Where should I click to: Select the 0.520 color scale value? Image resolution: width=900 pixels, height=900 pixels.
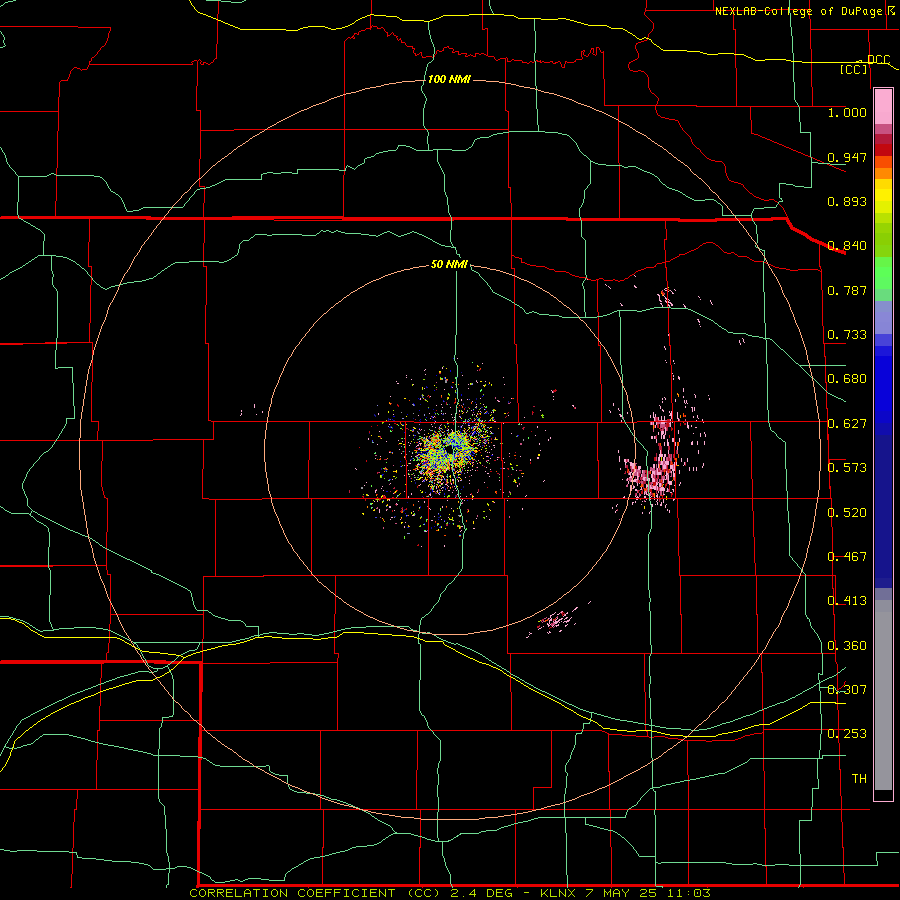[x=847, y=513]
